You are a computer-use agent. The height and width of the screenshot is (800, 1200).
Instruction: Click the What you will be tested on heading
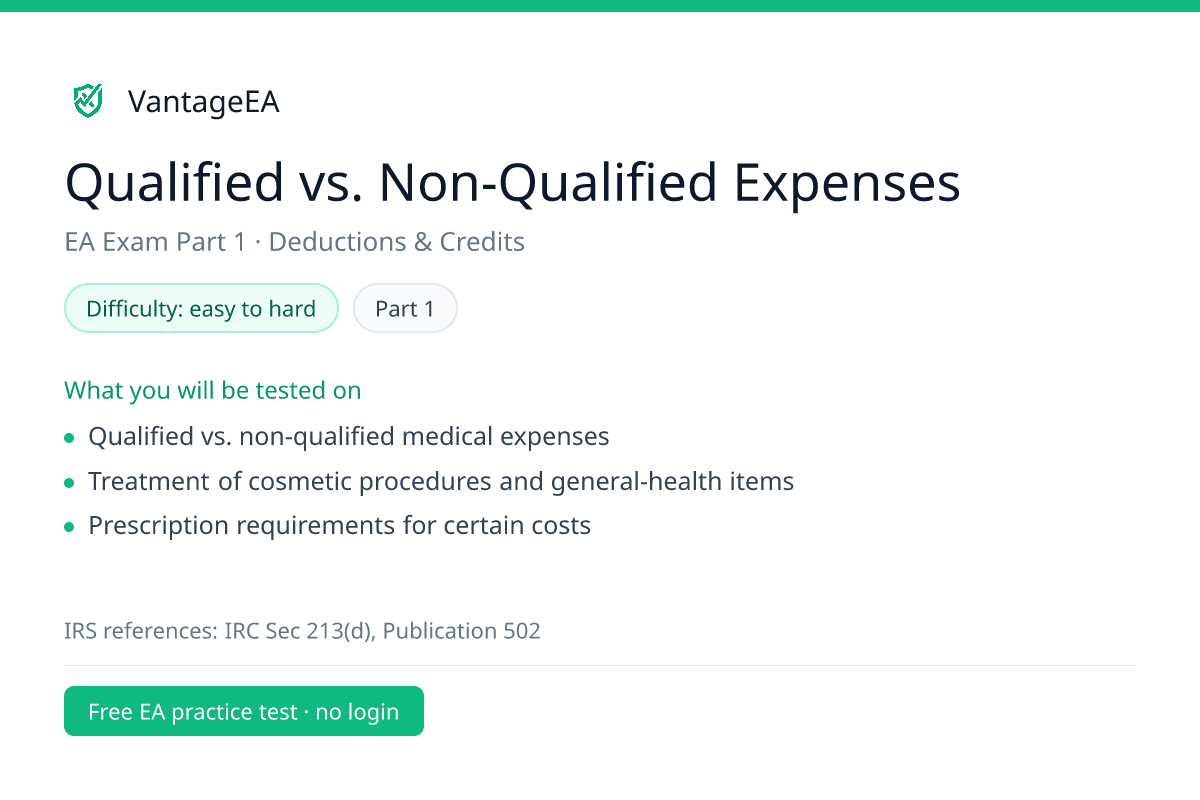pos(213,390)
